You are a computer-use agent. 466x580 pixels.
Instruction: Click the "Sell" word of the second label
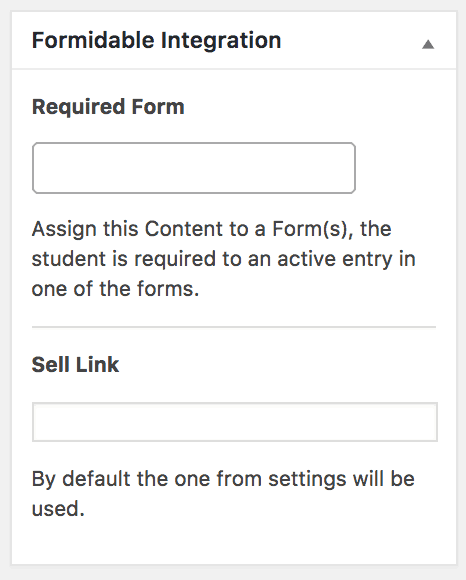pyautogui.click(x=50, y=364)
